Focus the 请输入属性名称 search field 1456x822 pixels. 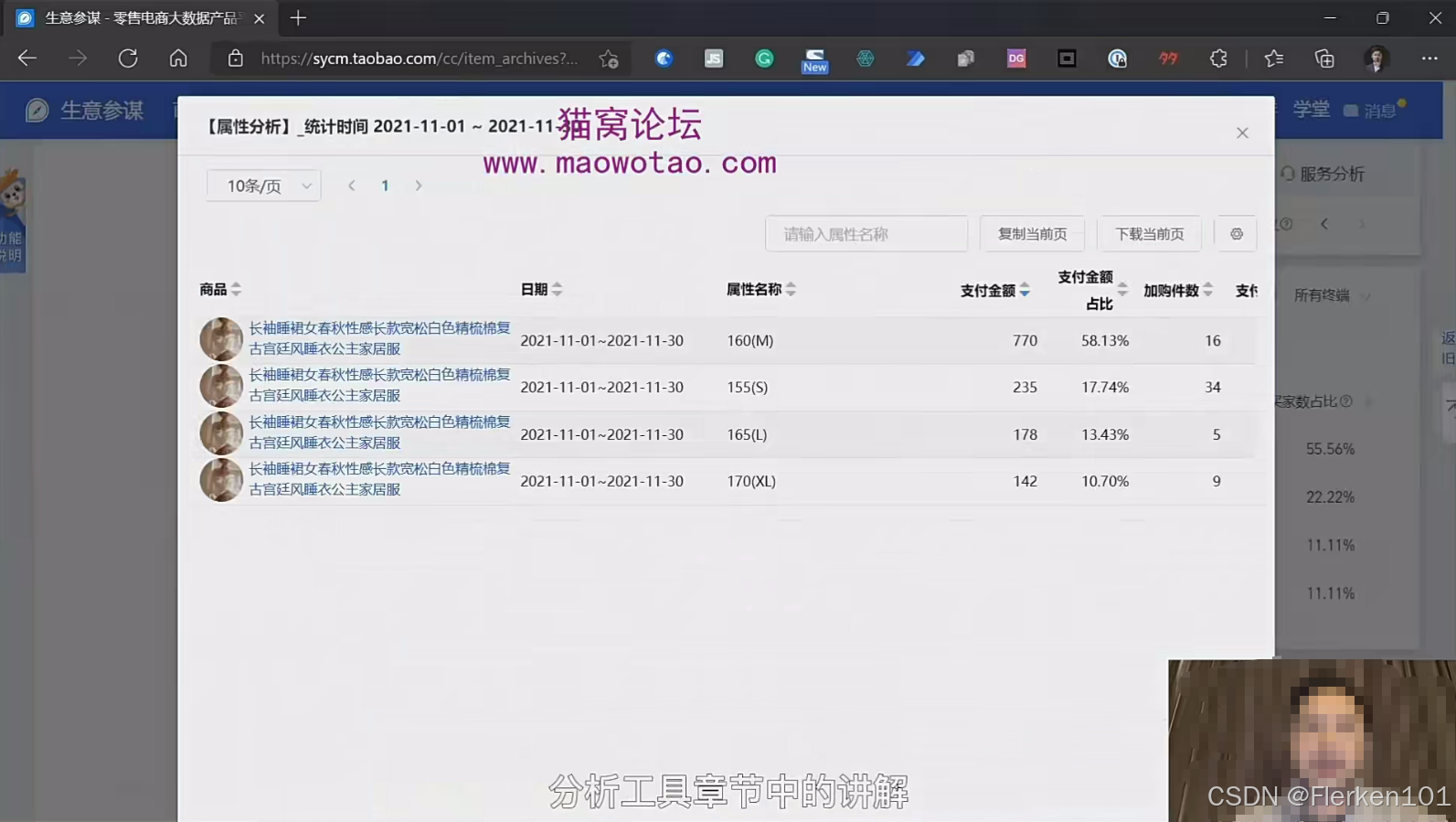(866, 234)
